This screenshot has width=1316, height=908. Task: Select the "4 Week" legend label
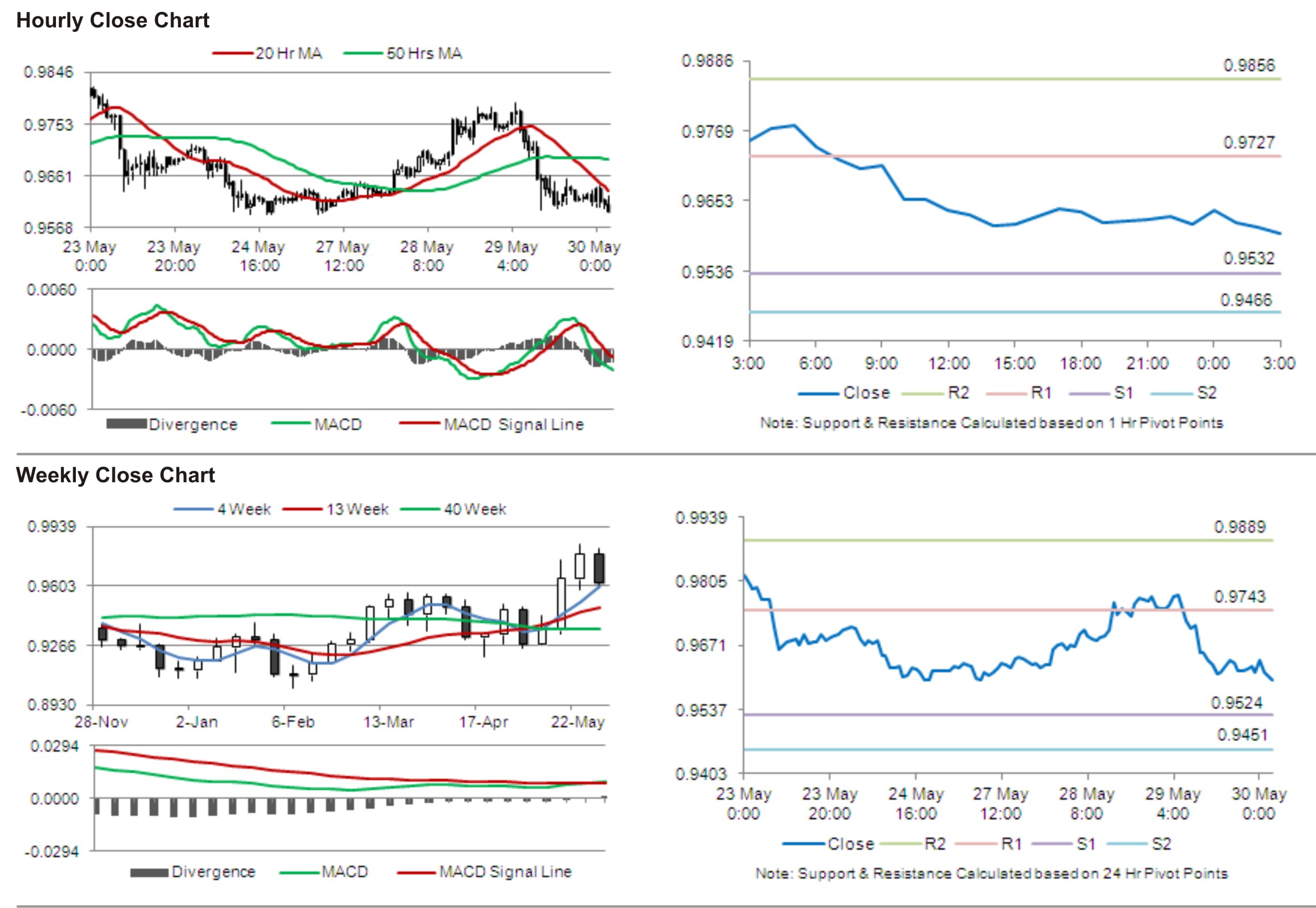coord(244,510)
